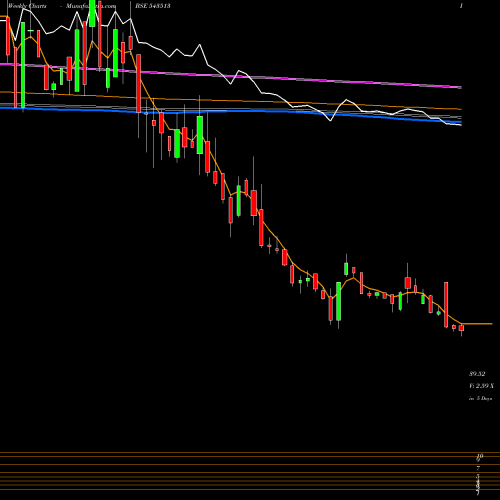Click the 'V: 2.39 N' volume text
Image resolution: width=500 pixels, height=500 pixels.
coord(482,386)
